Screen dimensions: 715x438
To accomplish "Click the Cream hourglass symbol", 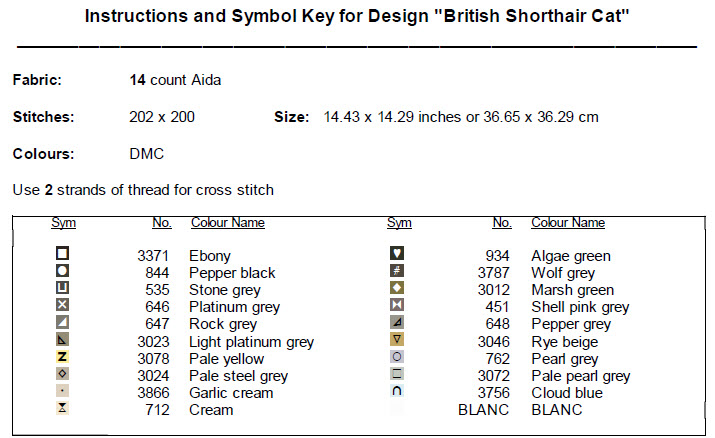I will [63, 409].
